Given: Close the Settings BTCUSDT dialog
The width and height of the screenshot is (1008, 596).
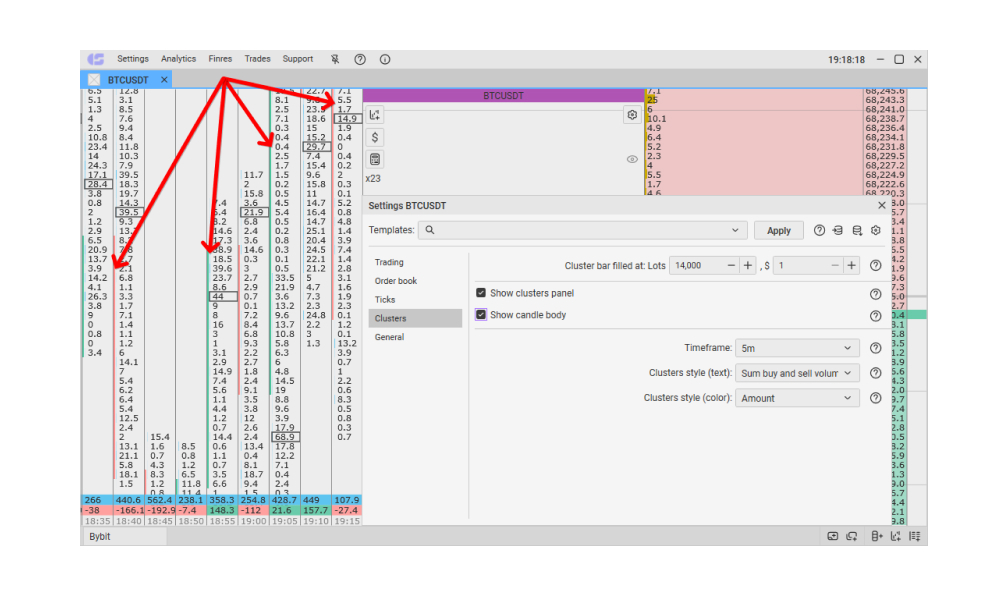Looking at the screenshot, I should click(882, 206).
